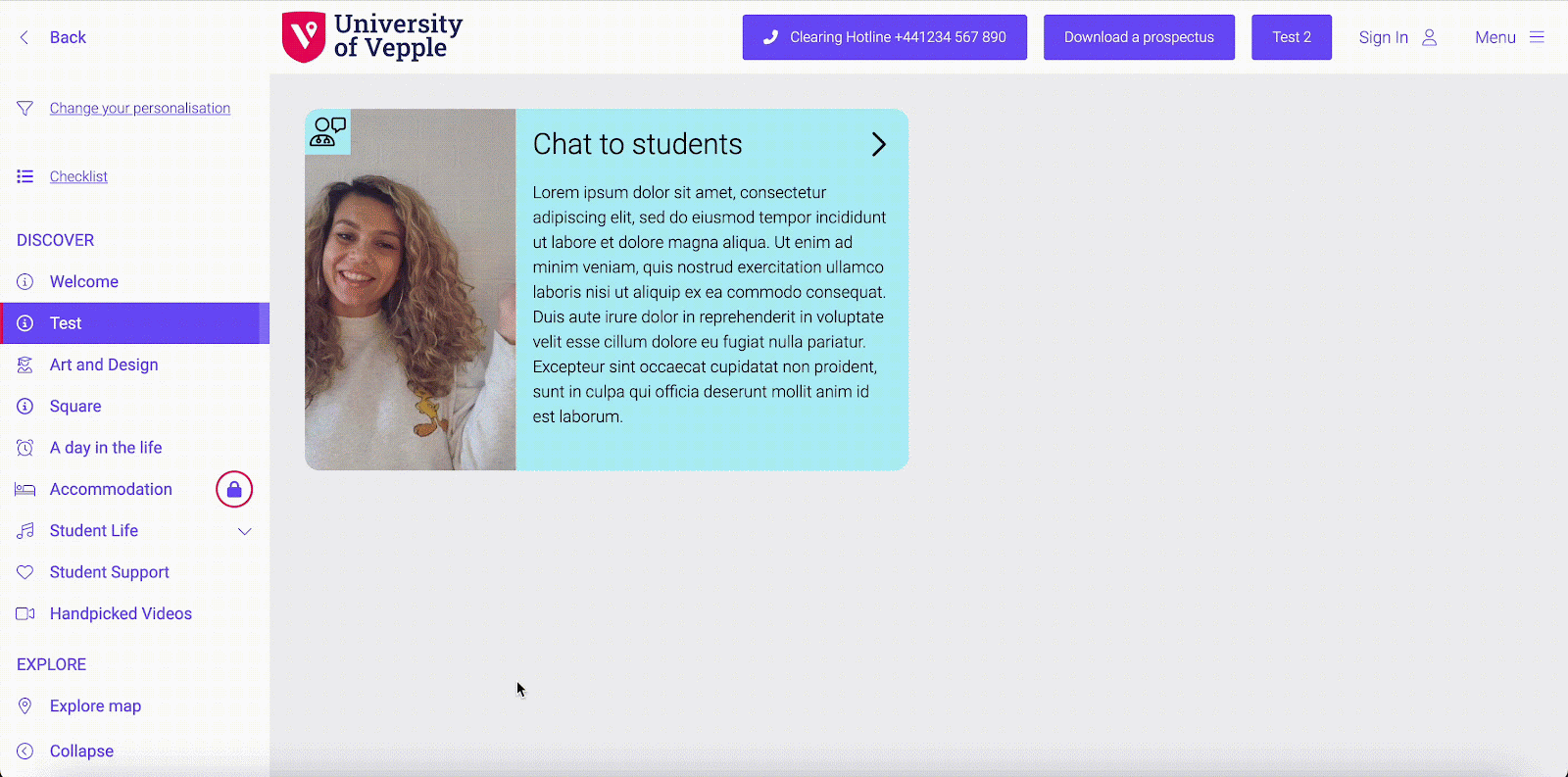The image size is (1568, 777).
Task: Click the DISCOVER section heading
Action: click(55, 240)
